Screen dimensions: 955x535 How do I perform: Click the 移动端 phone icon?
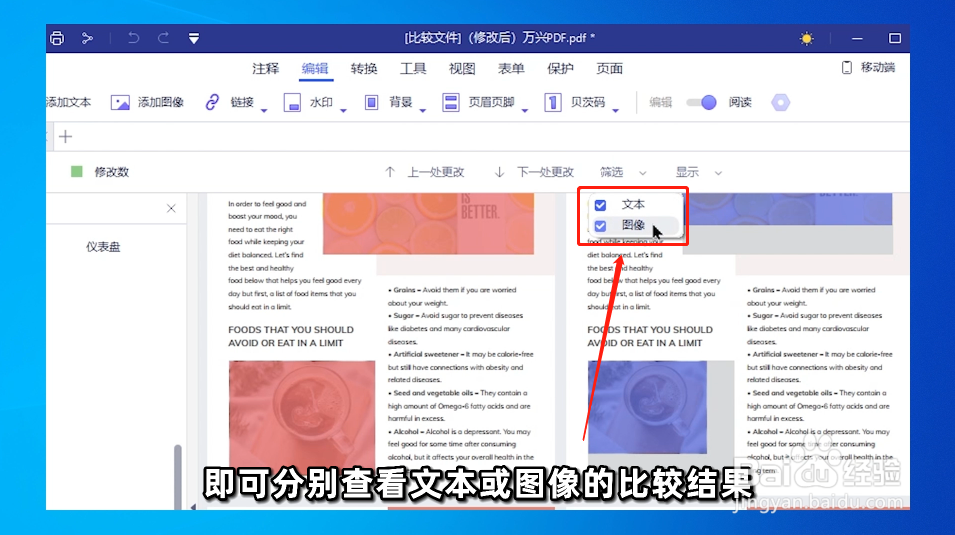(847, 68)
